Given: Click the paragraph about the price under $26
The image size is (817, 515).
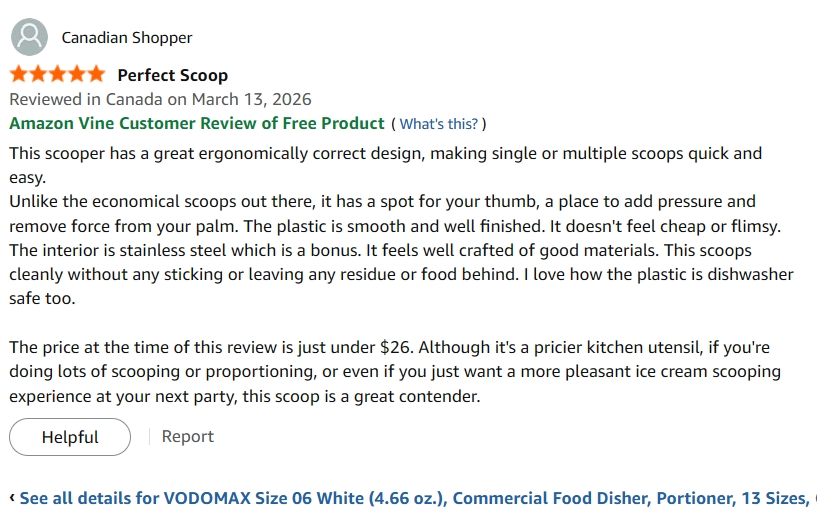Looking at the screenshot, I should point(395,372).
